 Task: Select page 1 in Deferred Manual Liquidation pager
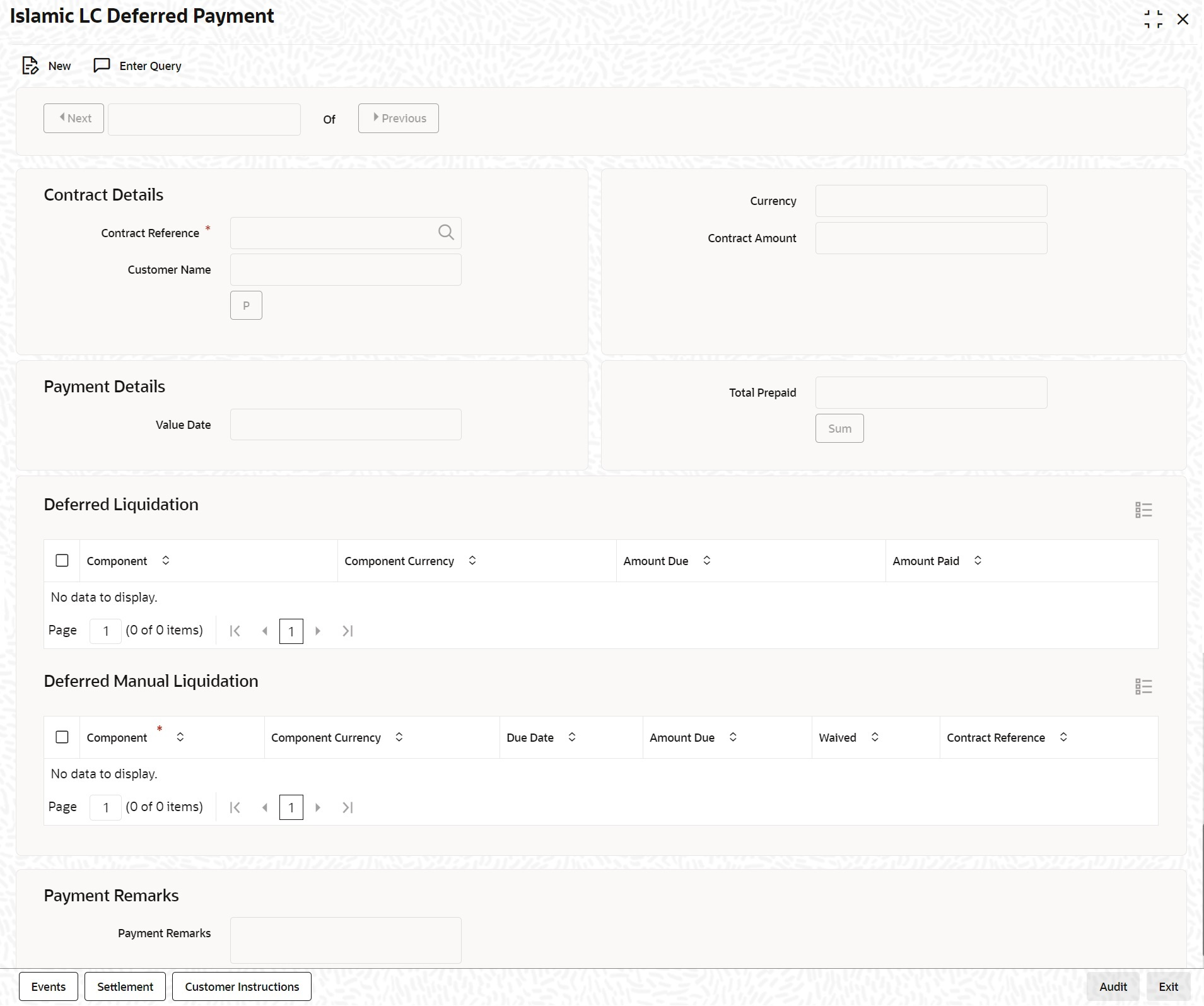pyautogui.click(x=291, y=807)
